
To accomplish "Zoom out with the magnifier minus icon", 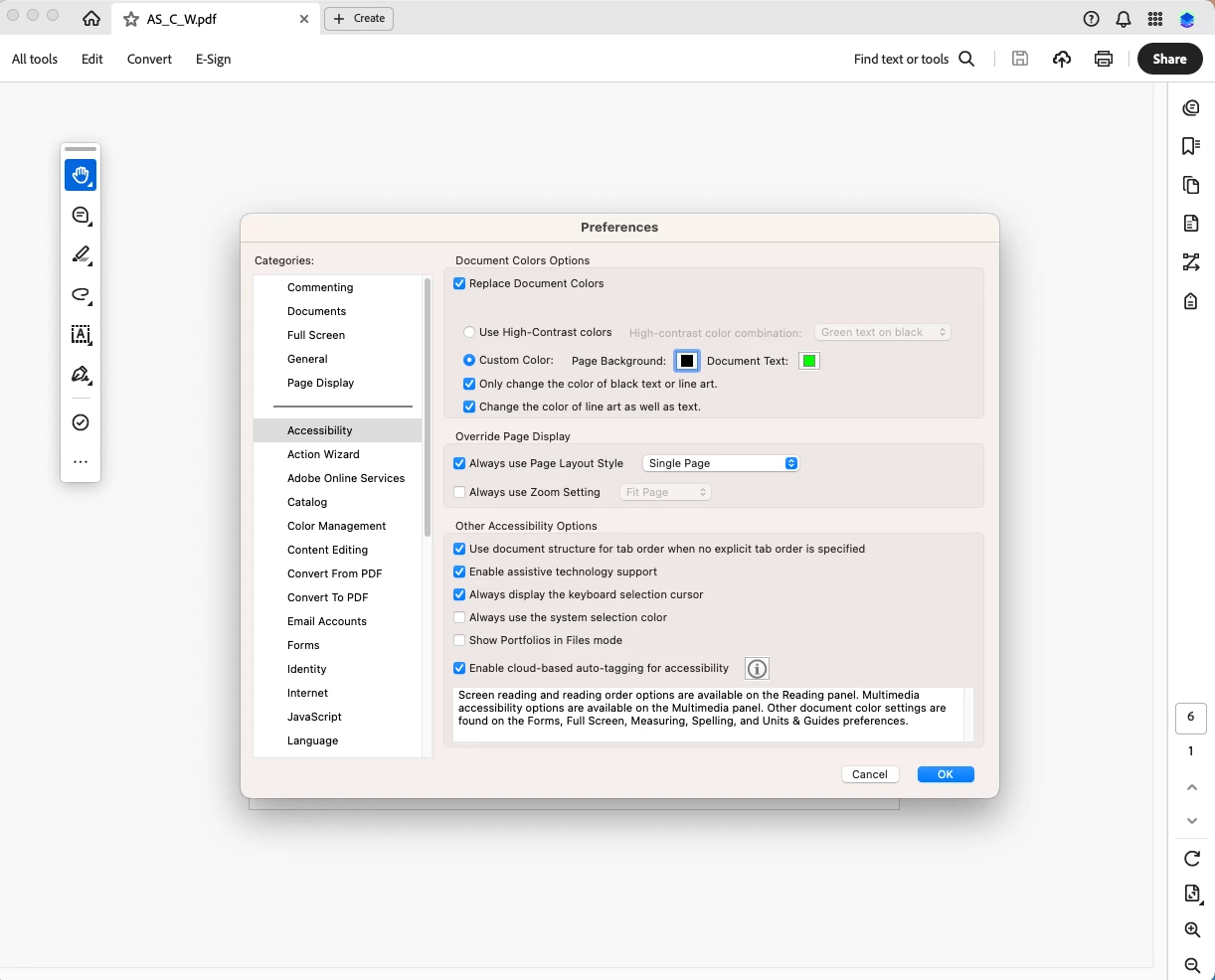I will coord(1192,965).
